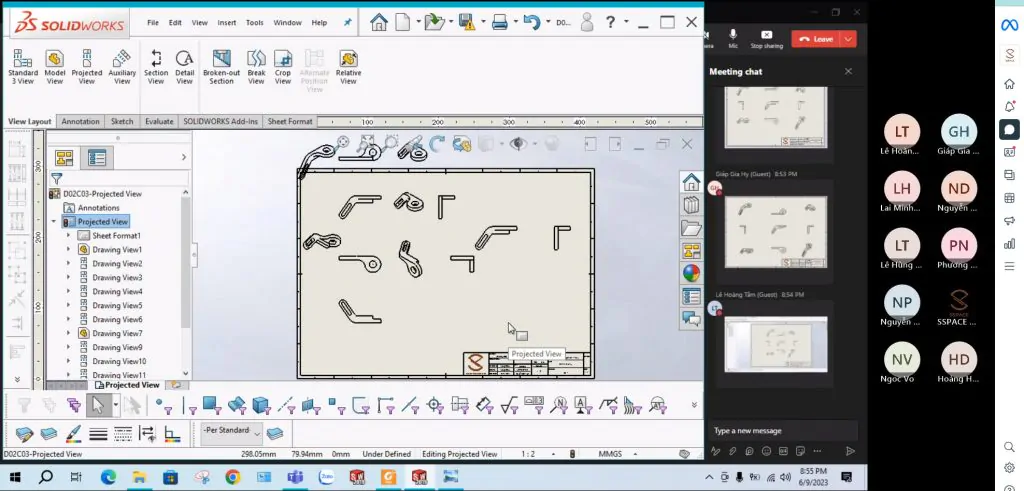1024x491 pixels.
Task: Insert a Detail View
Action: 185,67
